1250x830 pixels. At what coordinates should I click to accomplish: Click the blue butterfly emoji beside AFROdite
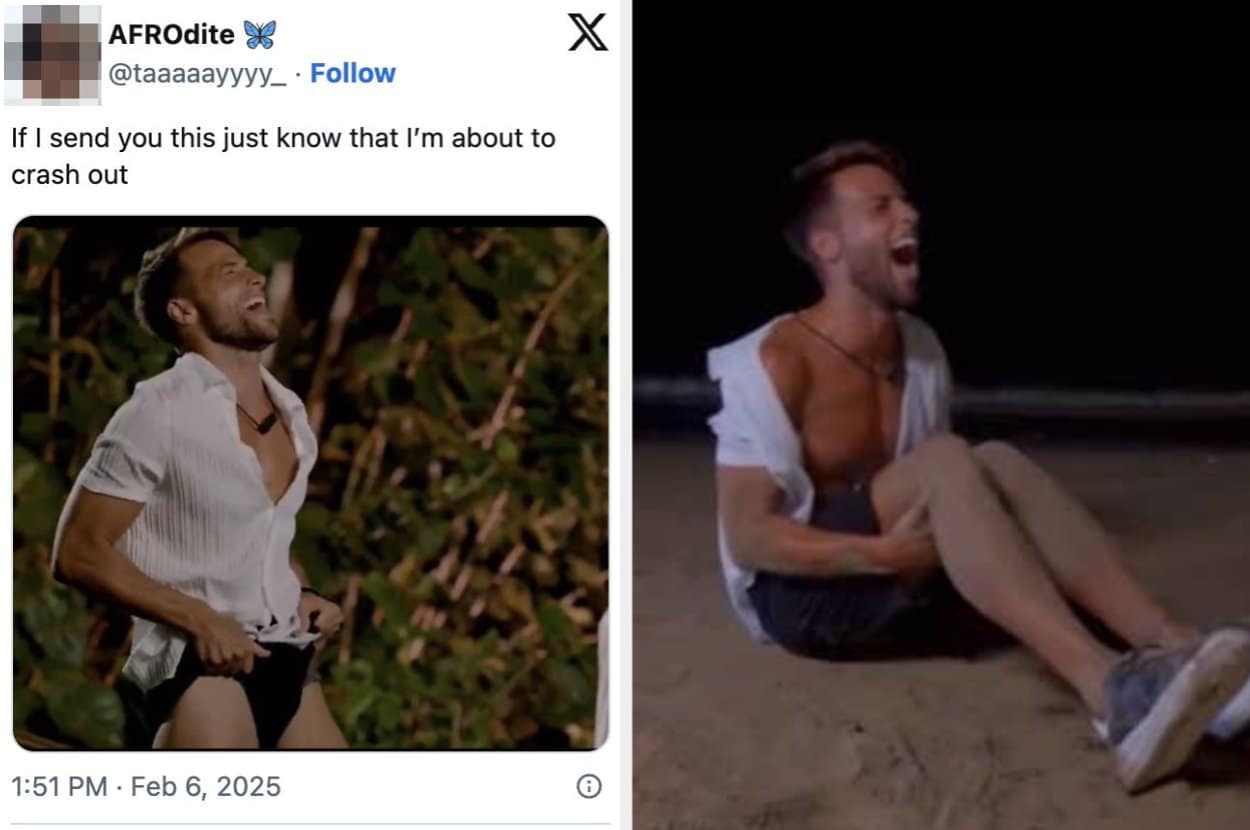tap(259, 35)
